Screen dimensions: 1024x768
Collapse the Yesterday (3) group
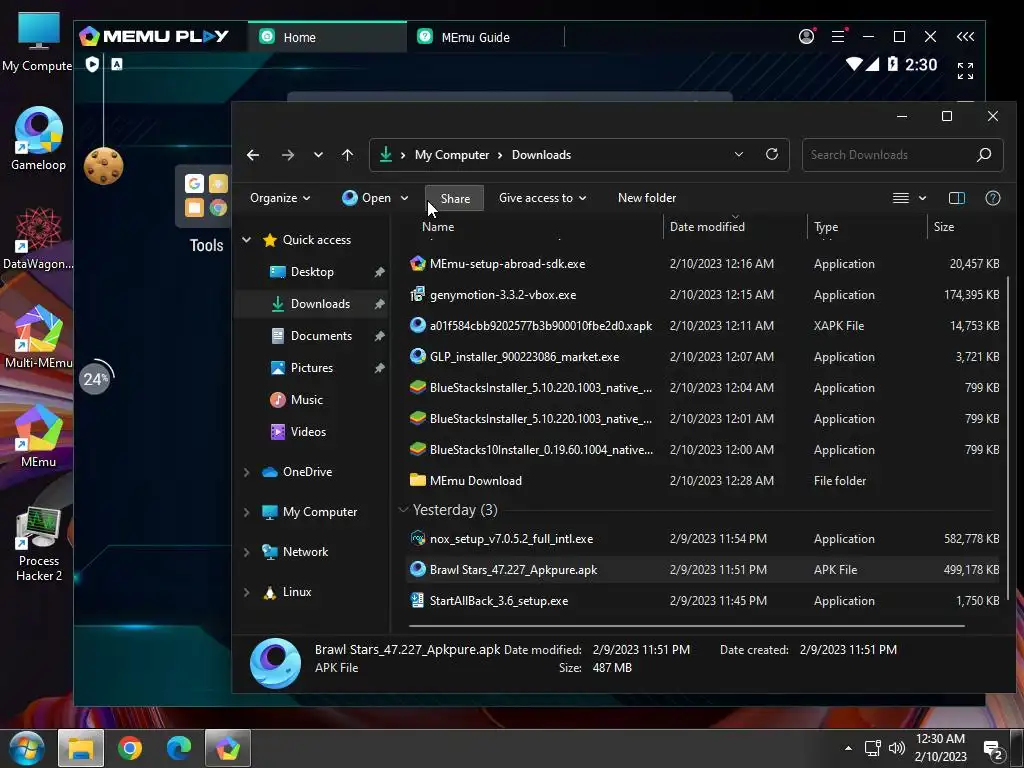pos(403,510)
